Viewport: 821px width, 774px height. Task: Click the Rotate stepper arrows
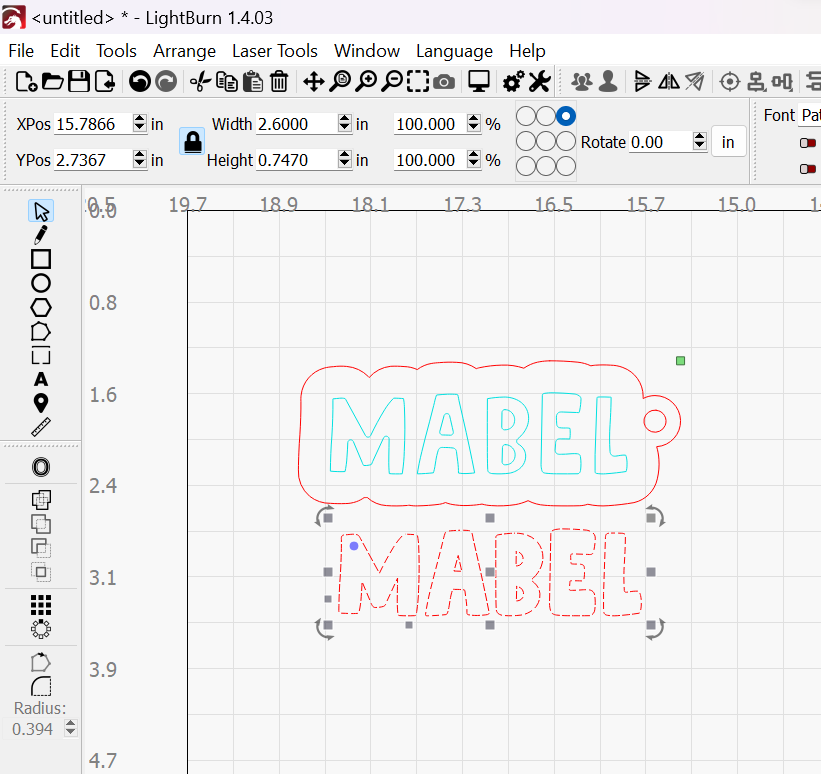click(699, 142)
